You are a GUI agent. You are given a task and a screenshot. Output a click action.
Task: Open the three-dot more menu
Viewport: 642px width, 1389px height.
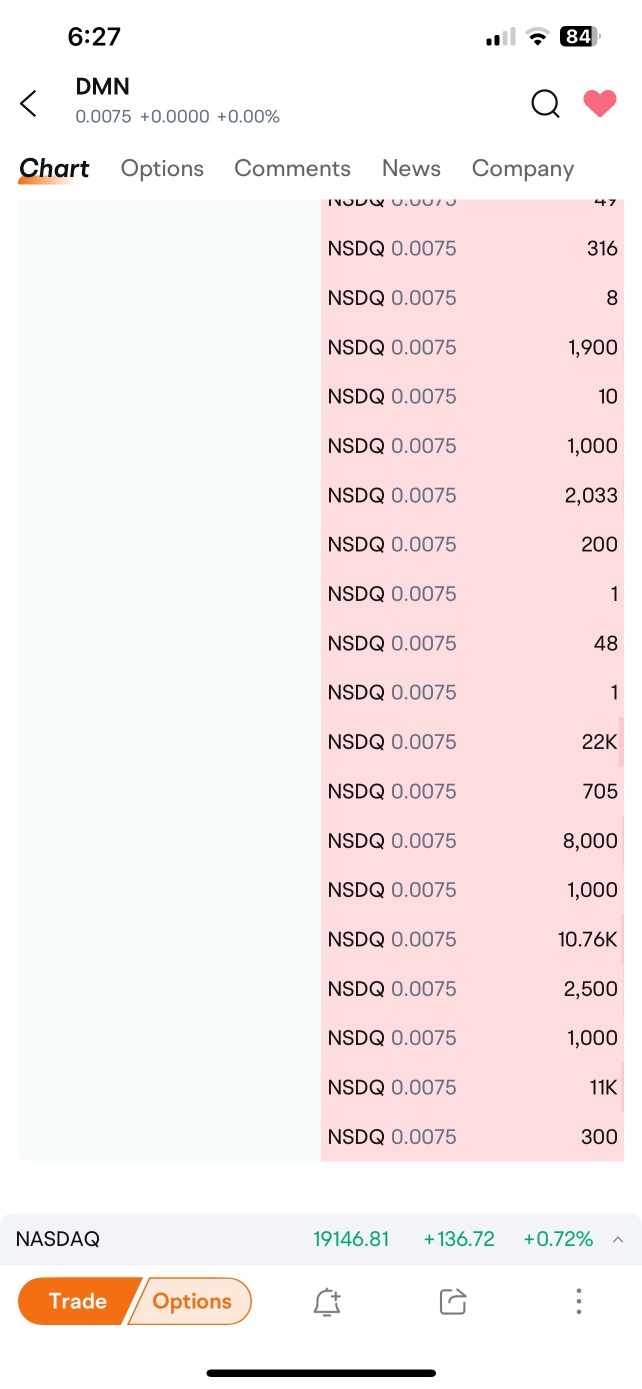click(578, 1301)
